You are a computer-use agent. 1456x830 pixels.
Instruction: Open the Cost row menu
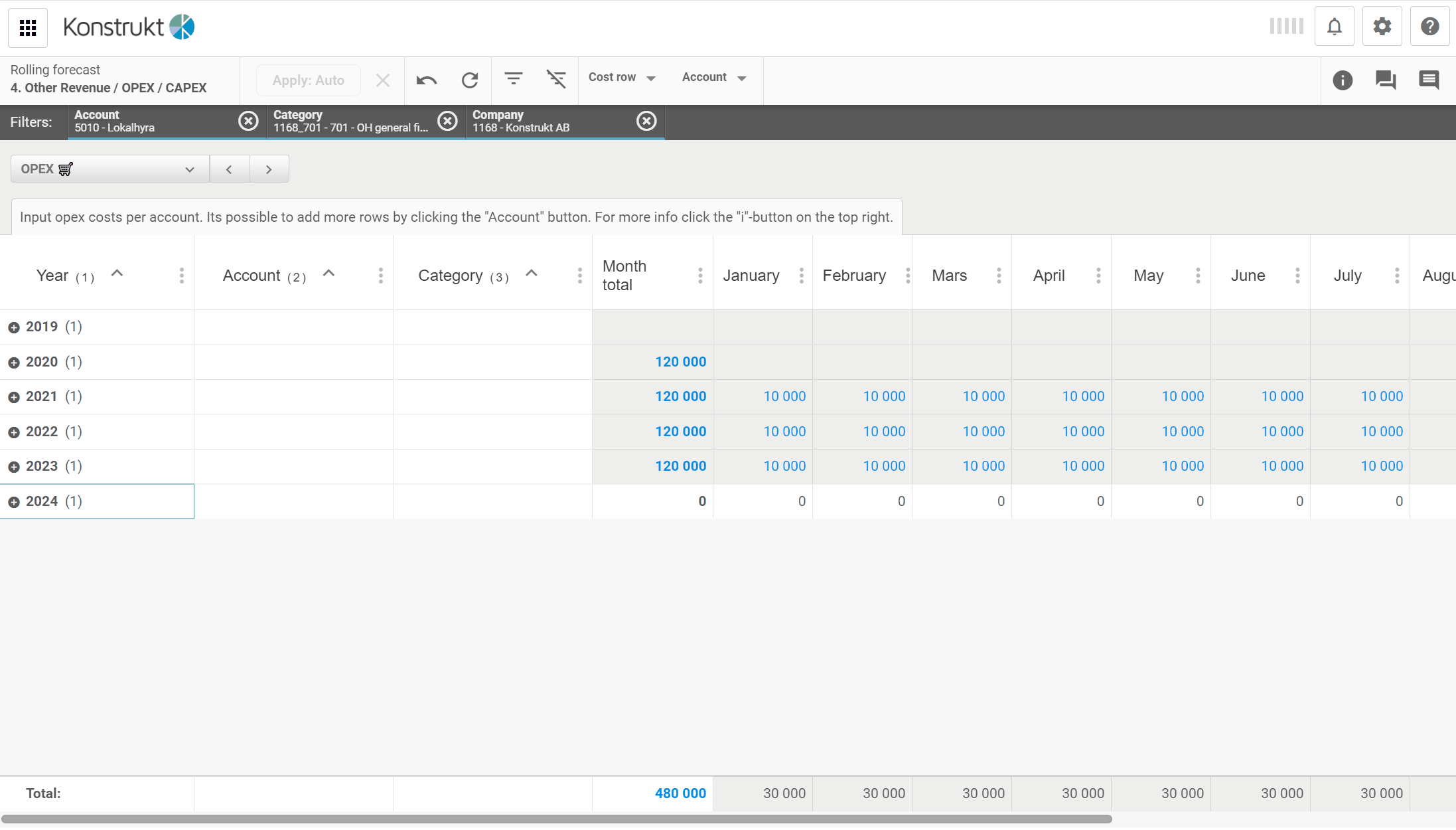[622, 78]
